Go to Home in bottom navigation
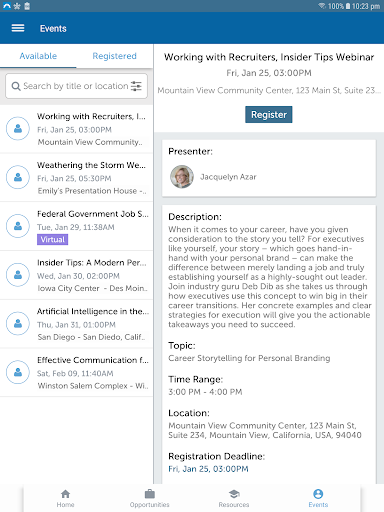 click(x=65, y=499)
